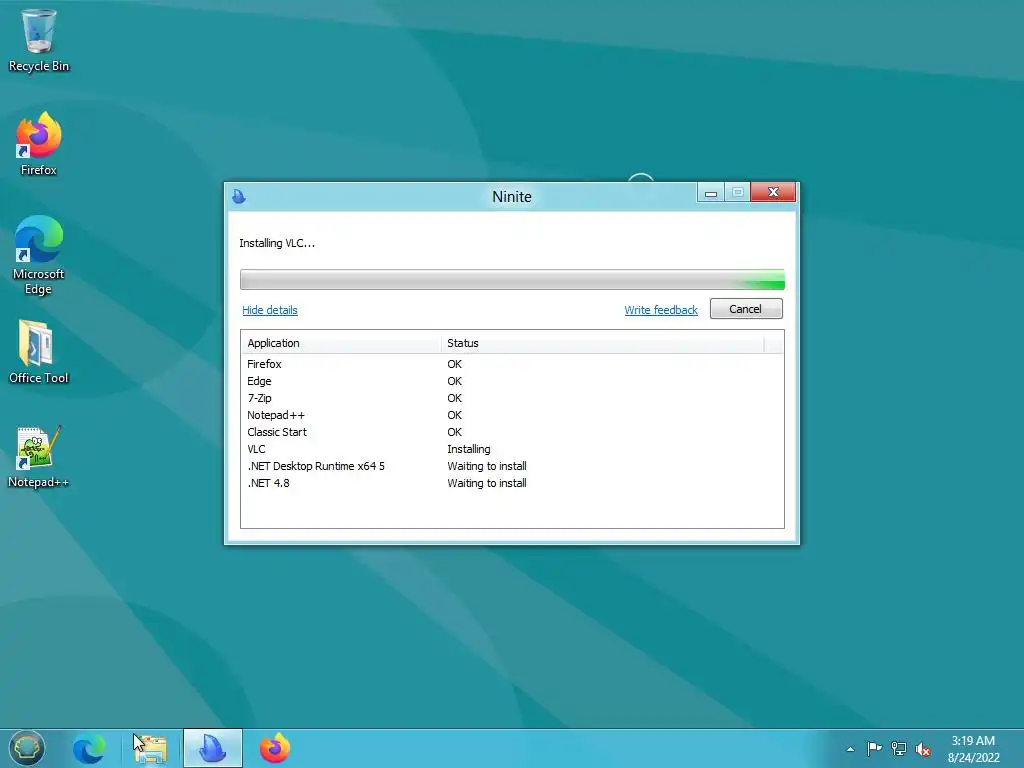Open the Write feedback link
Image resolution: width=1024 pixels, height=768 pixels.
coord(661,310)
